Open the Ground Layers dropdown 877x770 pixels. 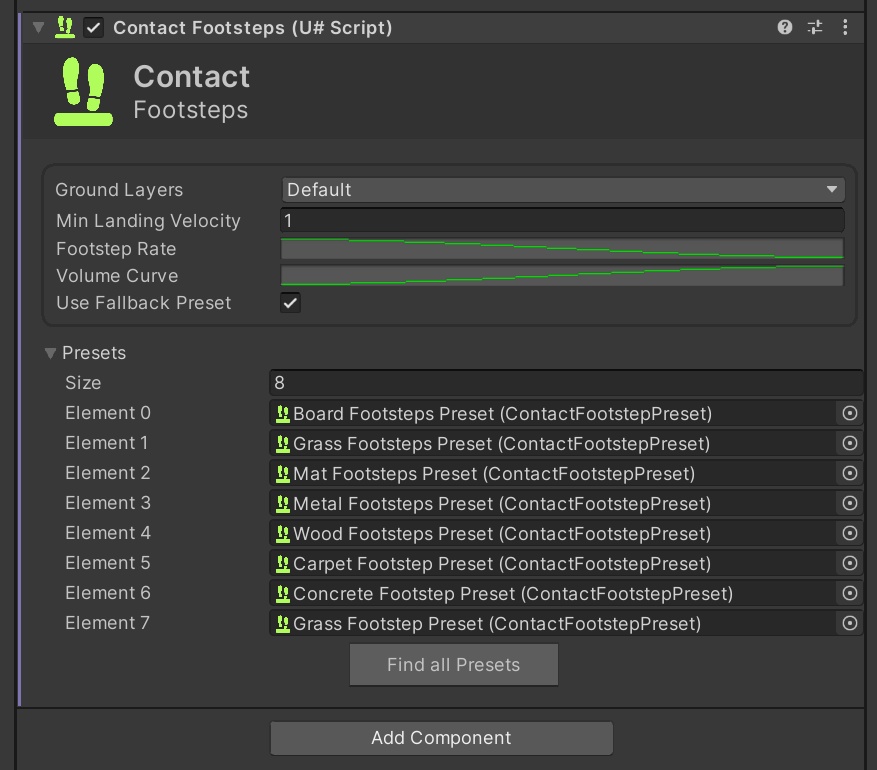pyautogui.click(x=560, y=189)
